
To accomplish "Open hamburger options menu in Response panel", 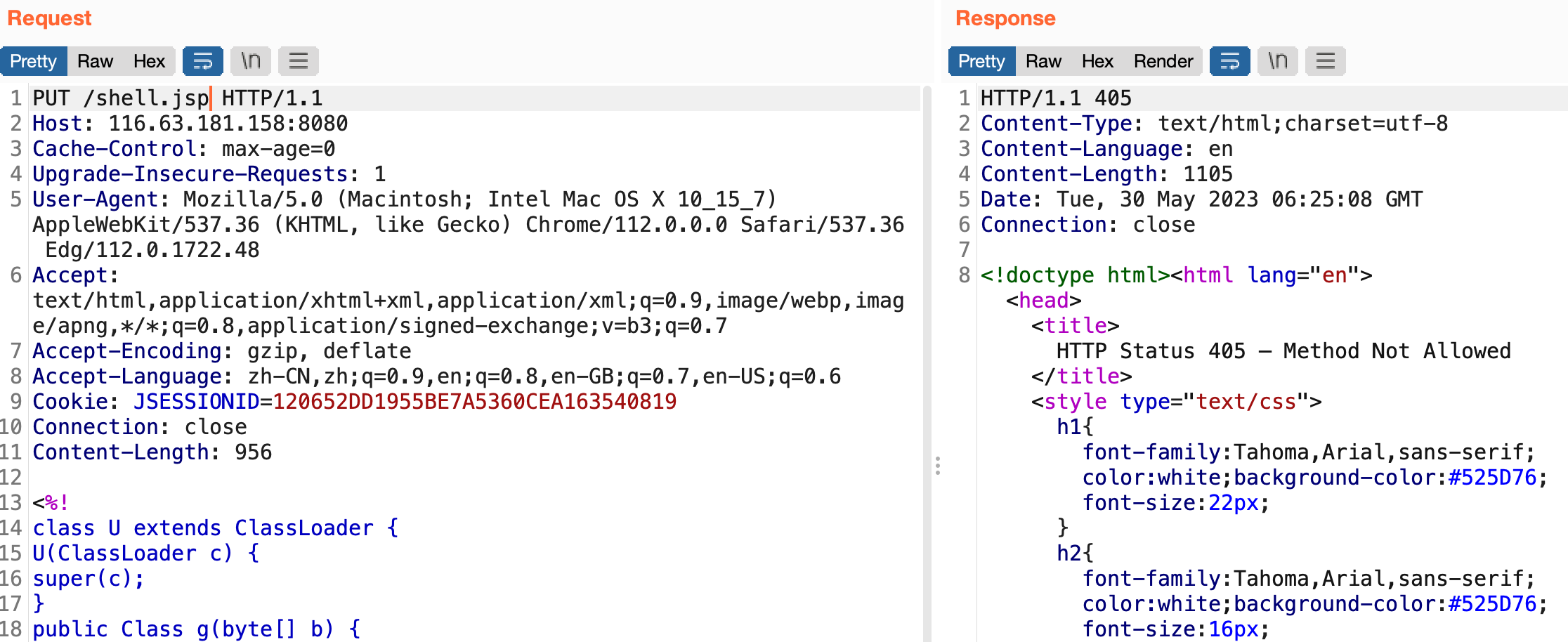I will [x=1326, y=61].
